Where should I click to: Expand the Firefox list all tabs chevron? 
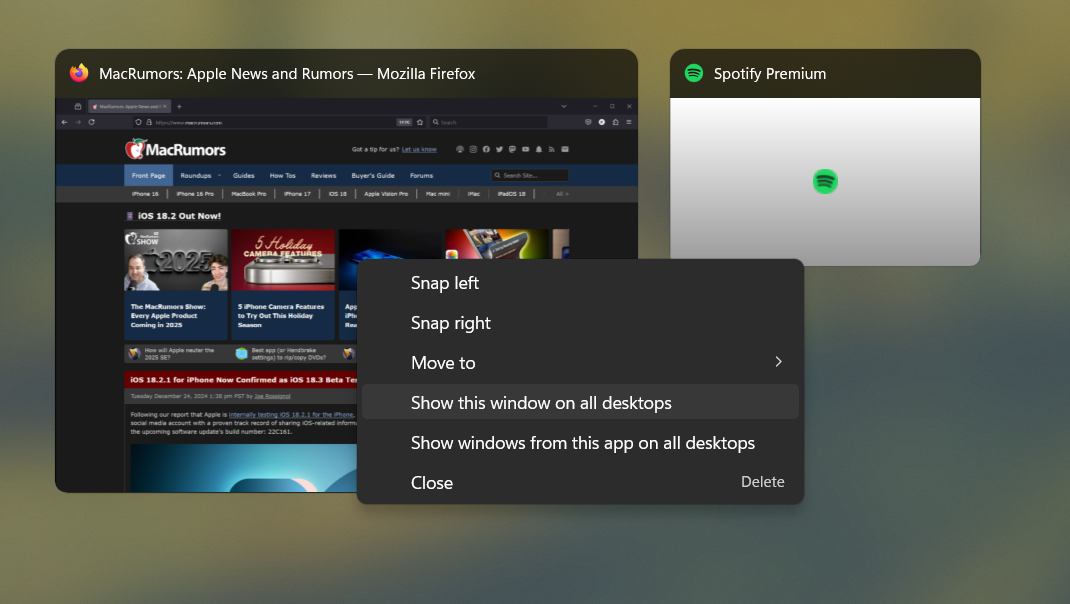coord(565,105)
